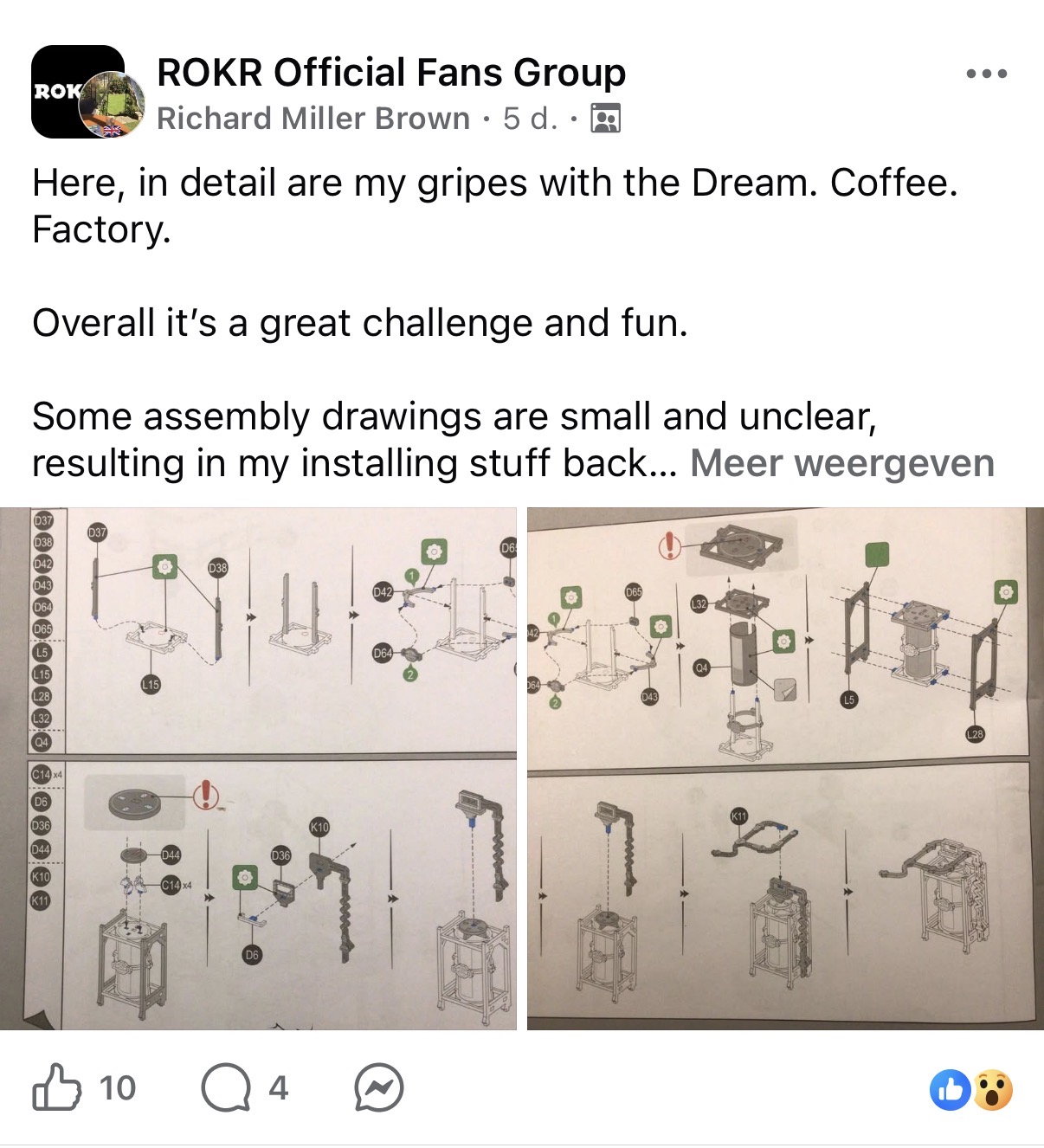This screenshot has width=1044, height=1148.
Task: Click the 'Some assembly drawings are small' text
Action: [x=454, y=416]
